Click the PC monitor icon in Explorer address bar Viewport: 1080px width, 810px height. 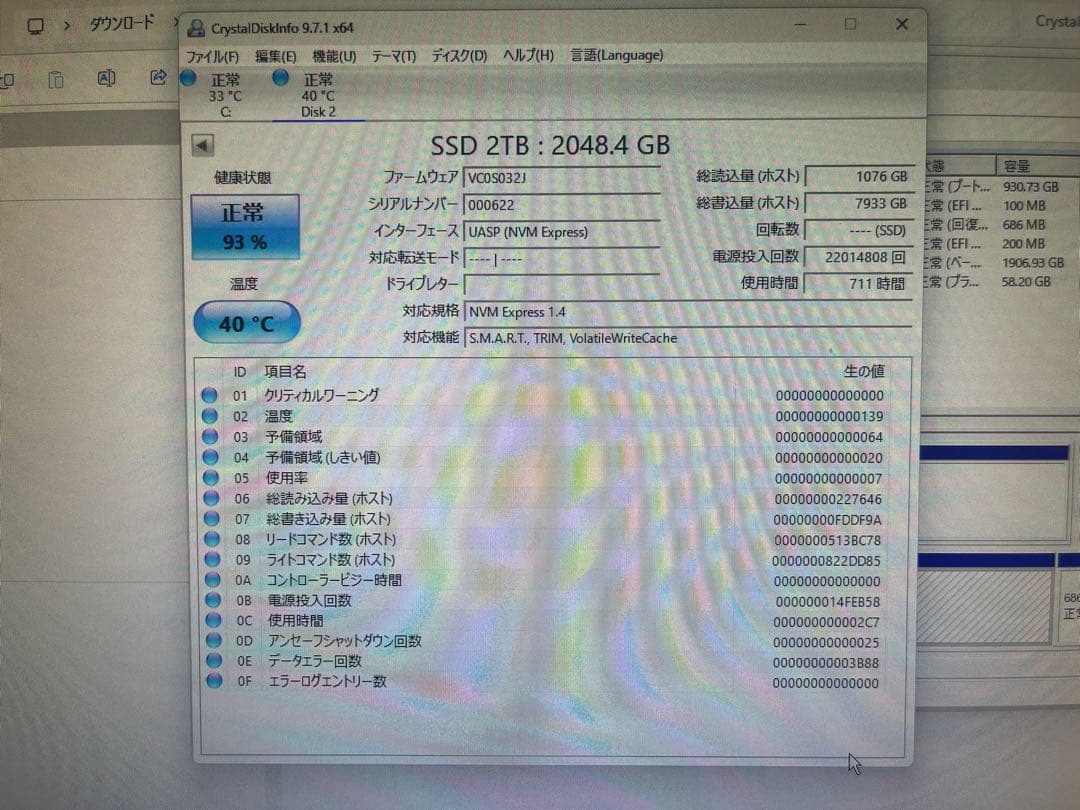click(x=35, y=27)
